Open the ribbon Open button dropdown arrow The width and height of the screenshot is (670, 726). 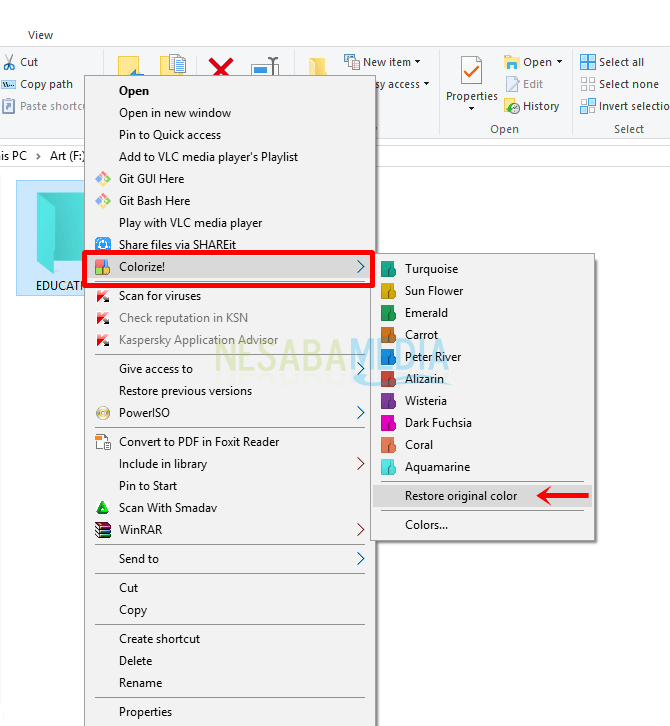[559, 62]
